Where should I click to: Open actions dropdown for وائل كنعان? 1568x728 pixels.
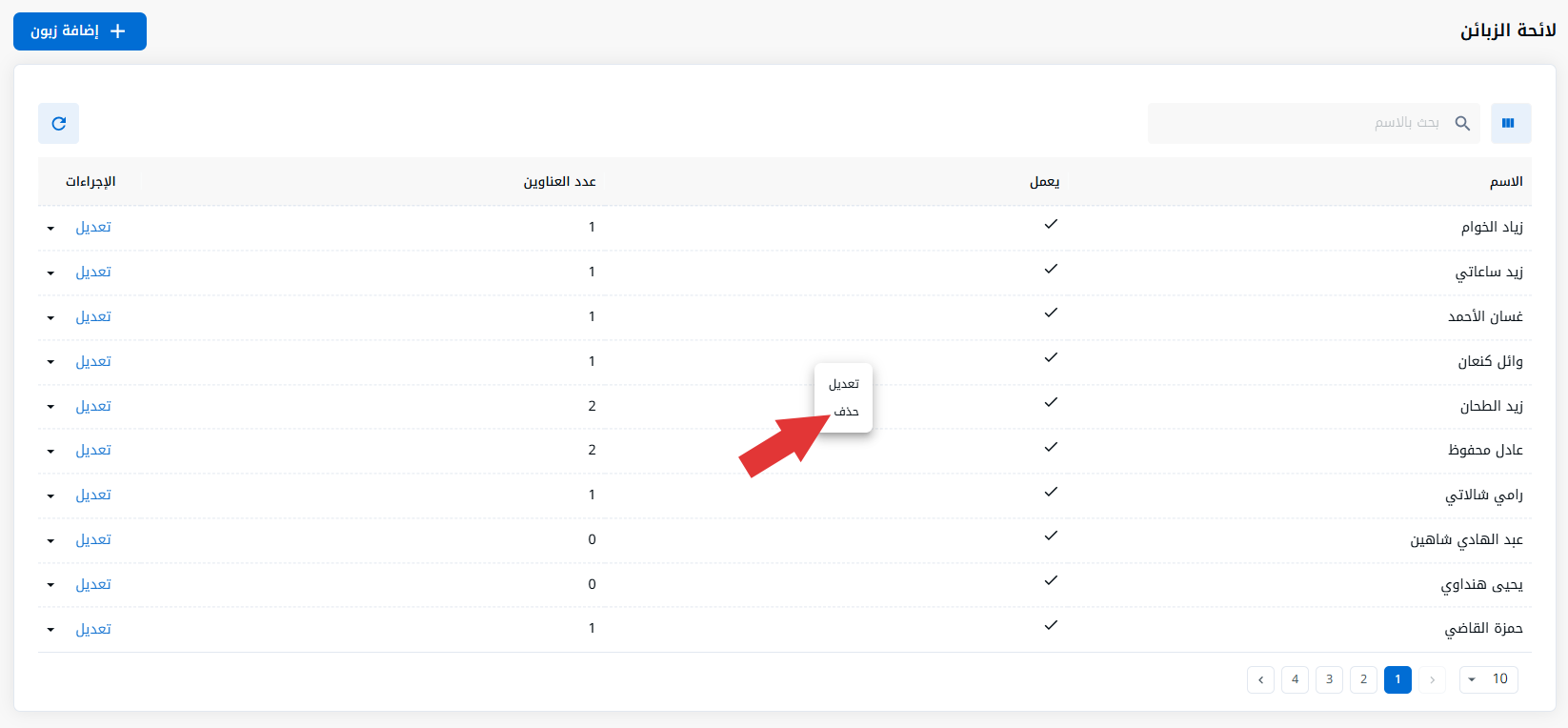coord(50,362)
